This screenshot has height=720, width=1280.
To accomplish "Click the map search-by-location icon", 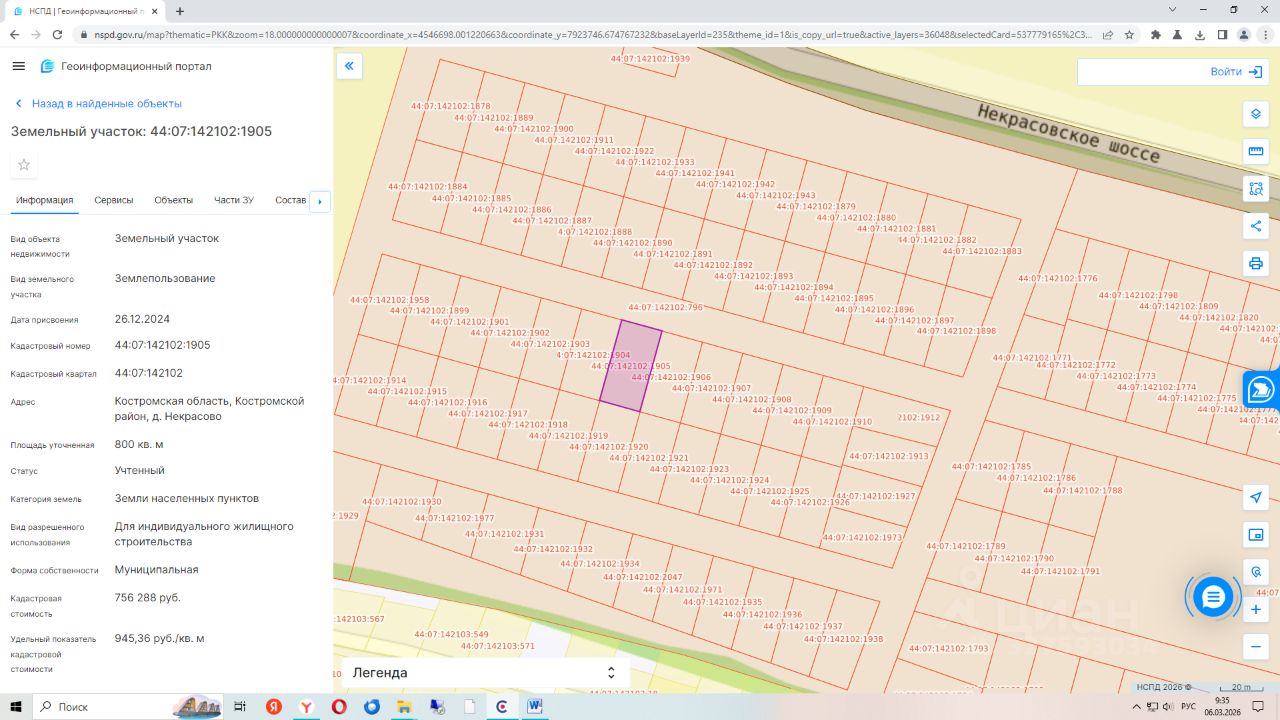I will (x=1256, y=572).
